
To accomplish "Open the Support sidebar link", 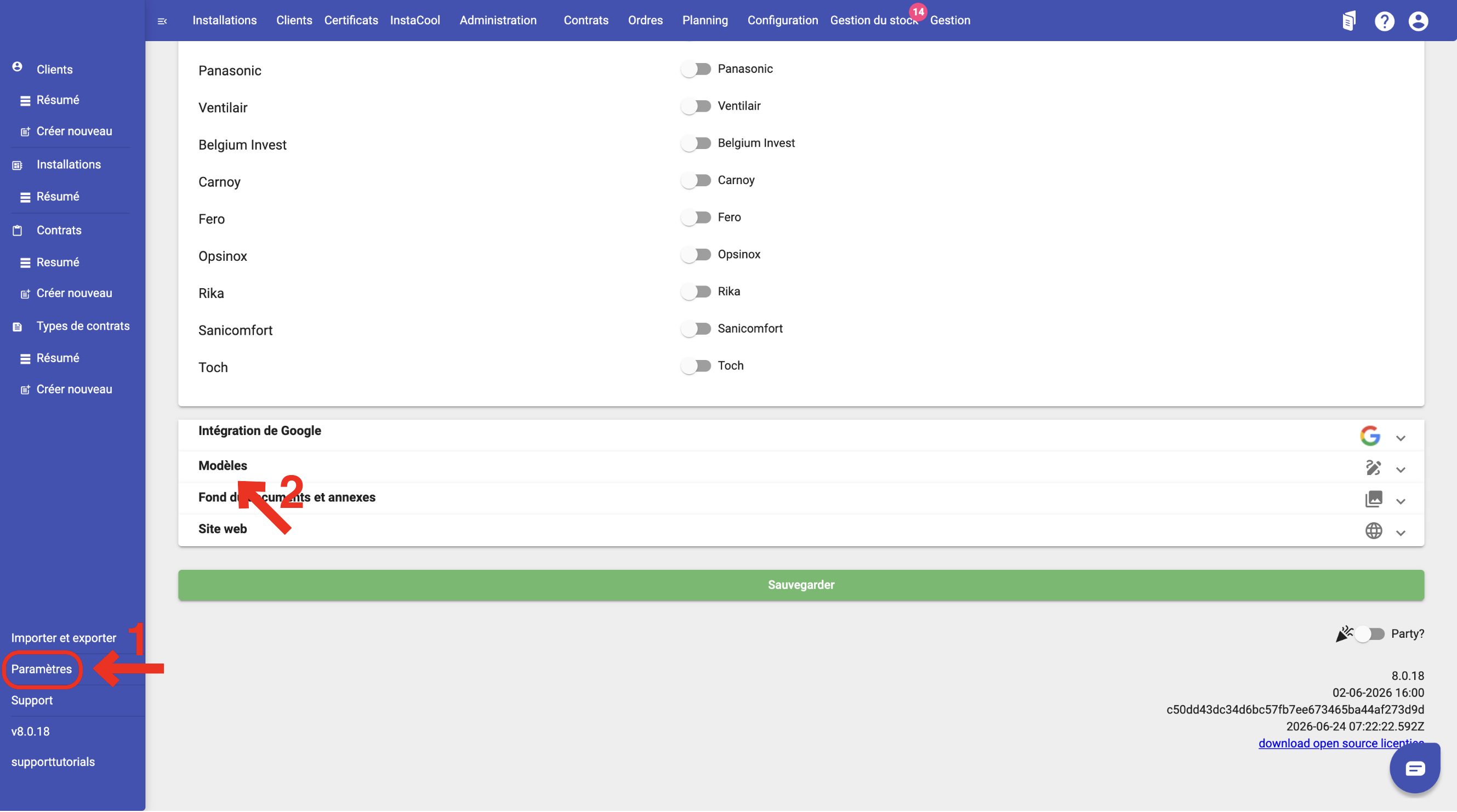I will pyautogui.click(x=32, y=701).
